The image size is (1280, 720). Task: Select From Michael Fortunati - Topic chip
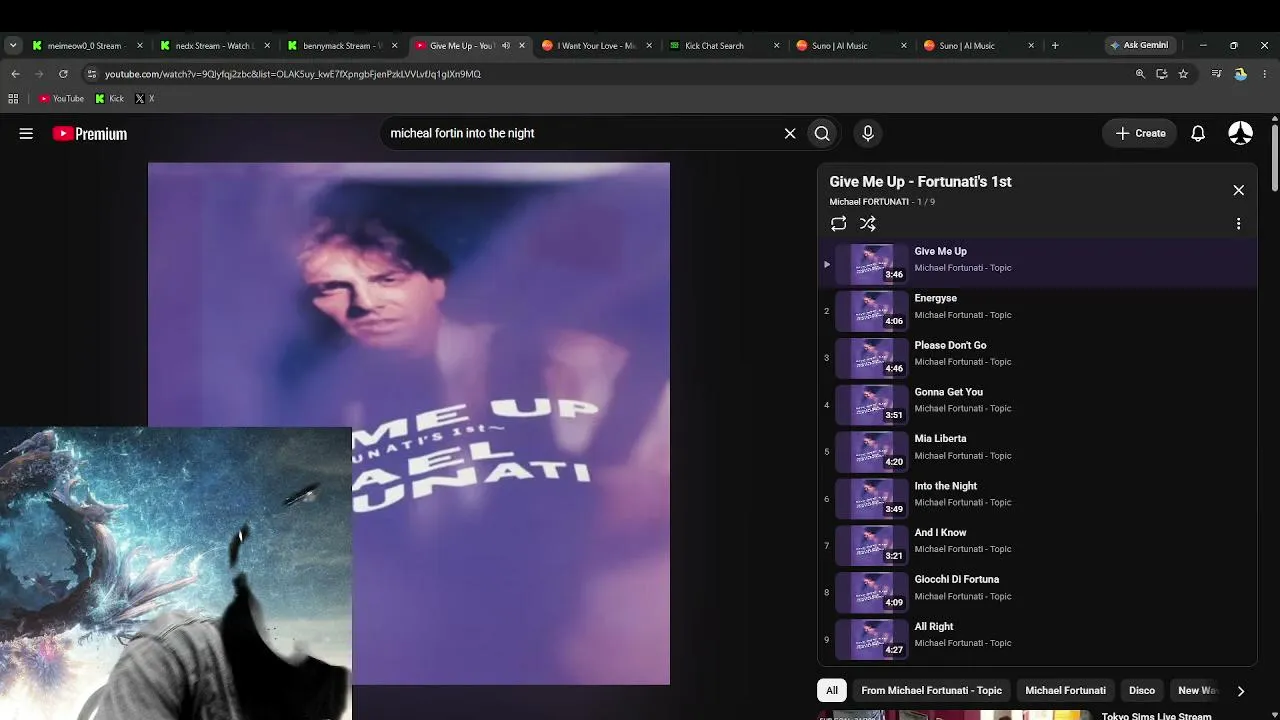tap(931, 690)
